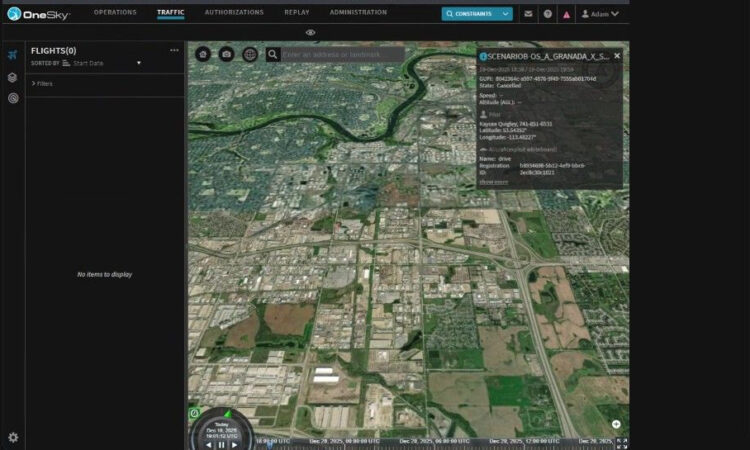View alerts via the warning triangle
The height and width of the screenshot is (450, 750).
(568, 14)
